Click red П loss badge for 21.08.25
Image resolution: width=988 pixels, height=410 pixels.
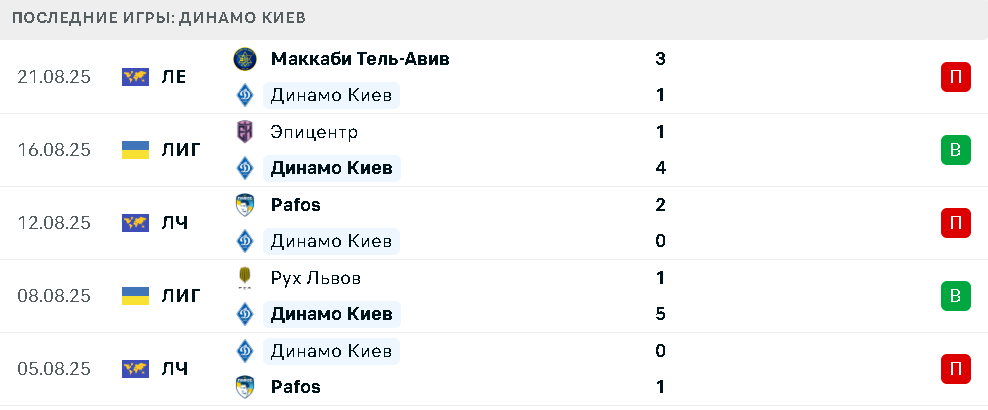pos(956,77)
